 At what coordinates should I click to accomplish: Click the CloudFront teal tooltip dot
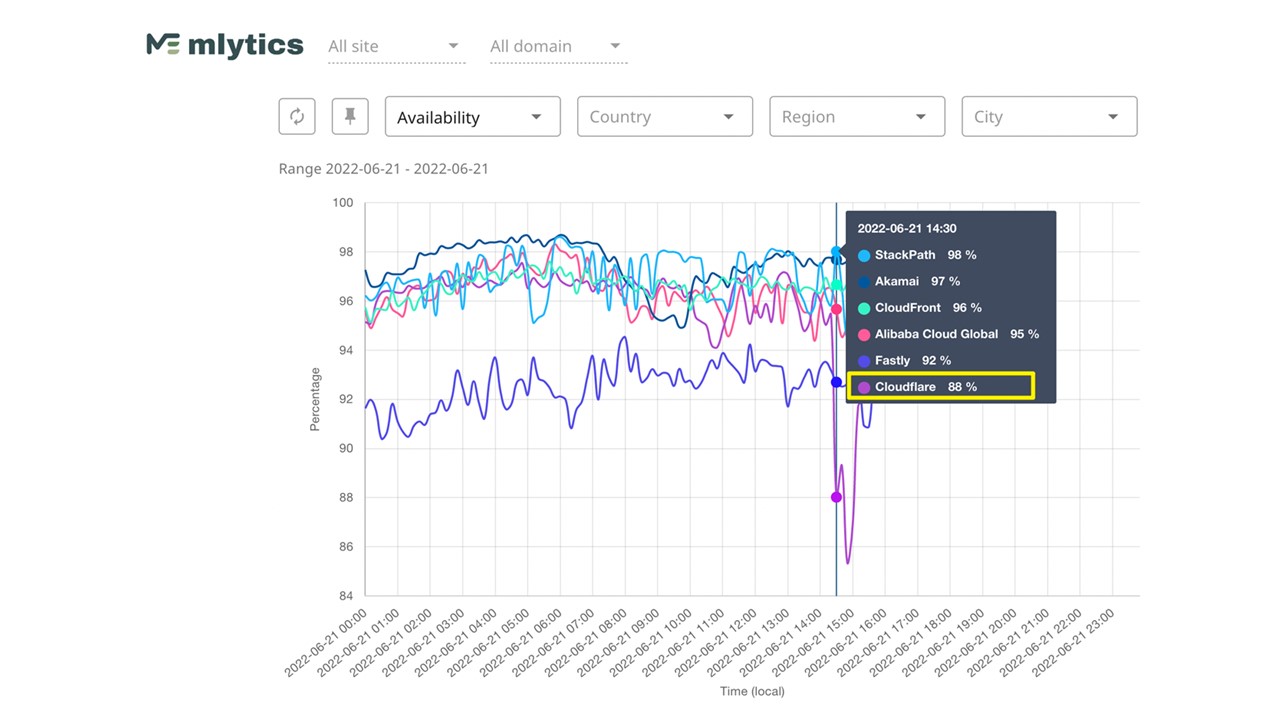point(864,308)
